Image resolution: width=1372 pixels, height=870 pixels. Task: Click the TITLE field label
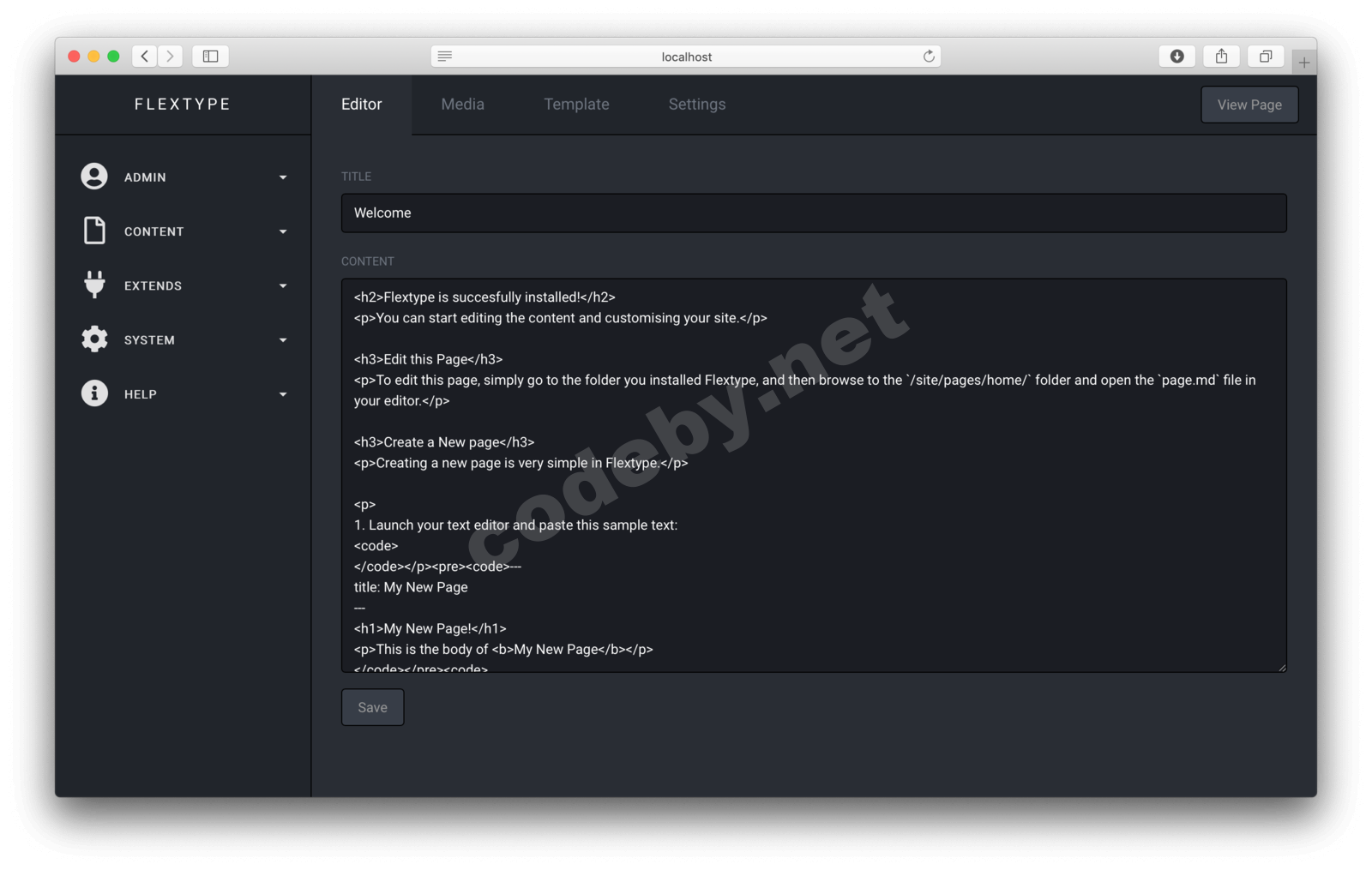coord(356,177)
